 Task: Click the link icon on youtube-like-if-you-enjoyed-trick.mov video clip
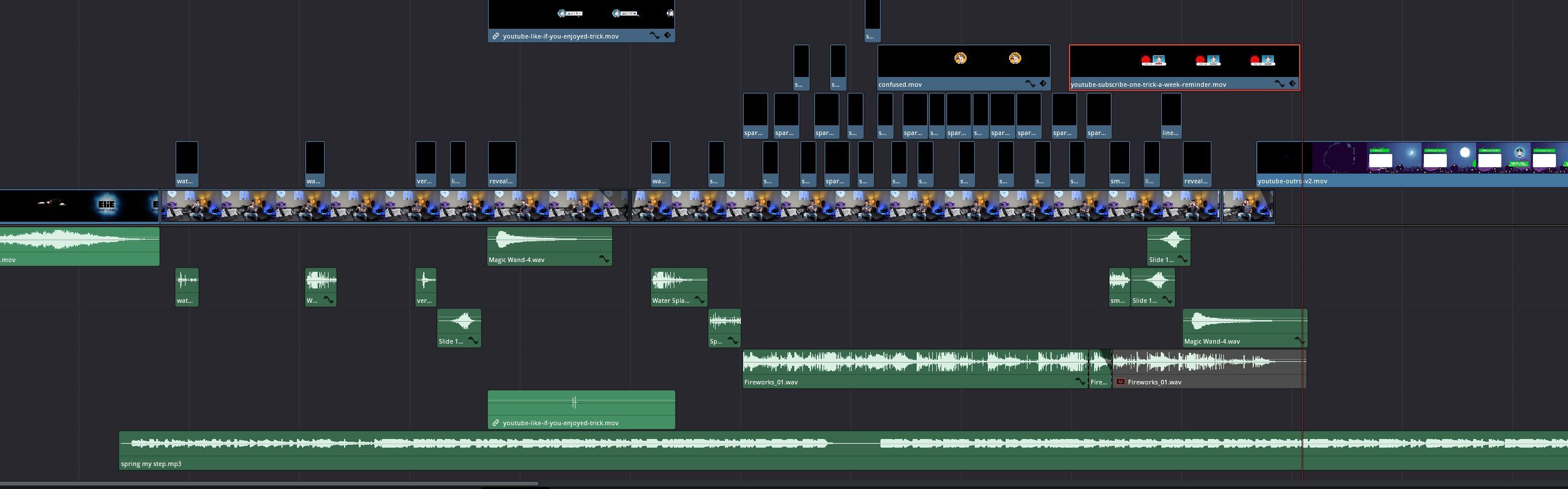click(496, 36)
